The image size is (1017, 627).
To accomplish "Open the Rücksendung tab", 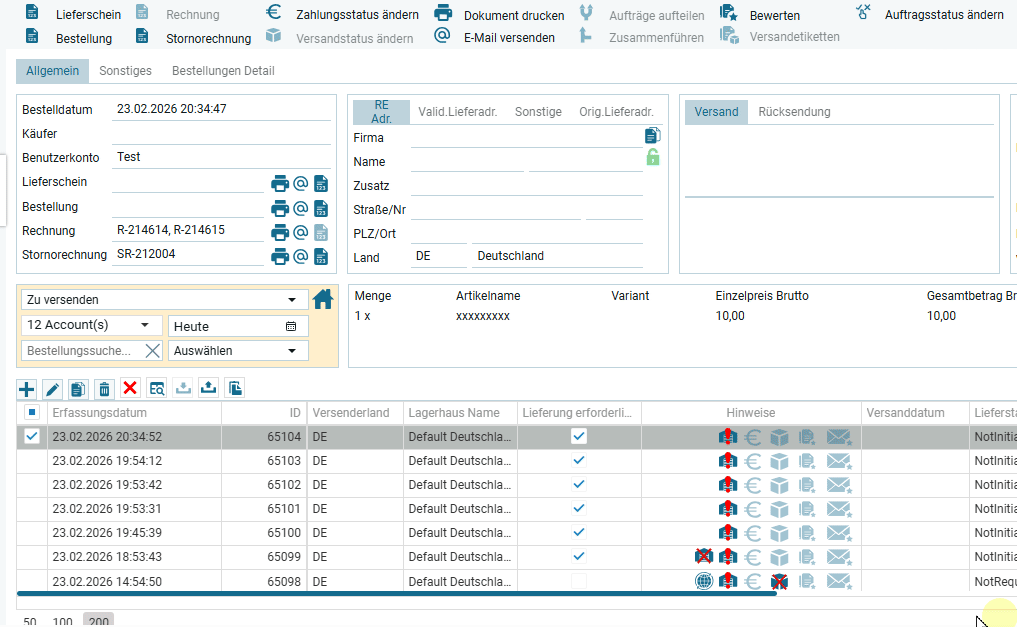I will click(794, 112).
